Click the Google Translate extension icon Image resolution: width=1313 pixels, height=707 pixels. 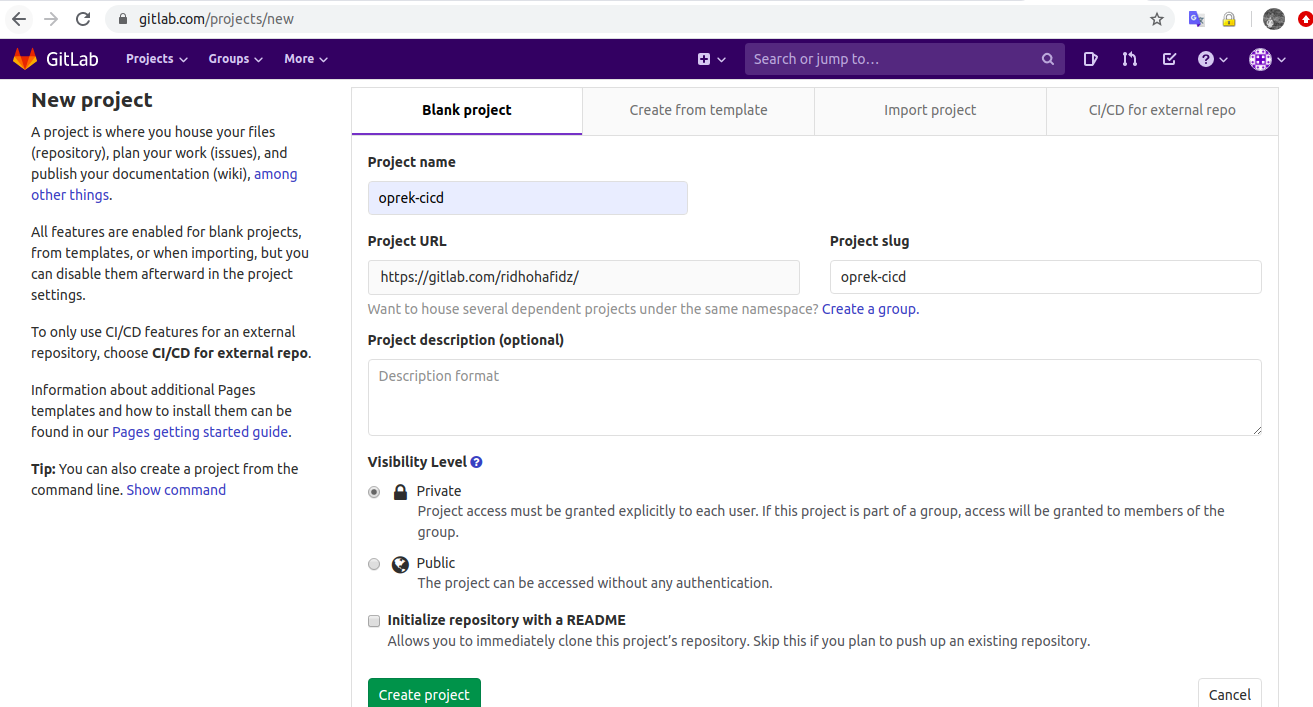[1196, 18]
